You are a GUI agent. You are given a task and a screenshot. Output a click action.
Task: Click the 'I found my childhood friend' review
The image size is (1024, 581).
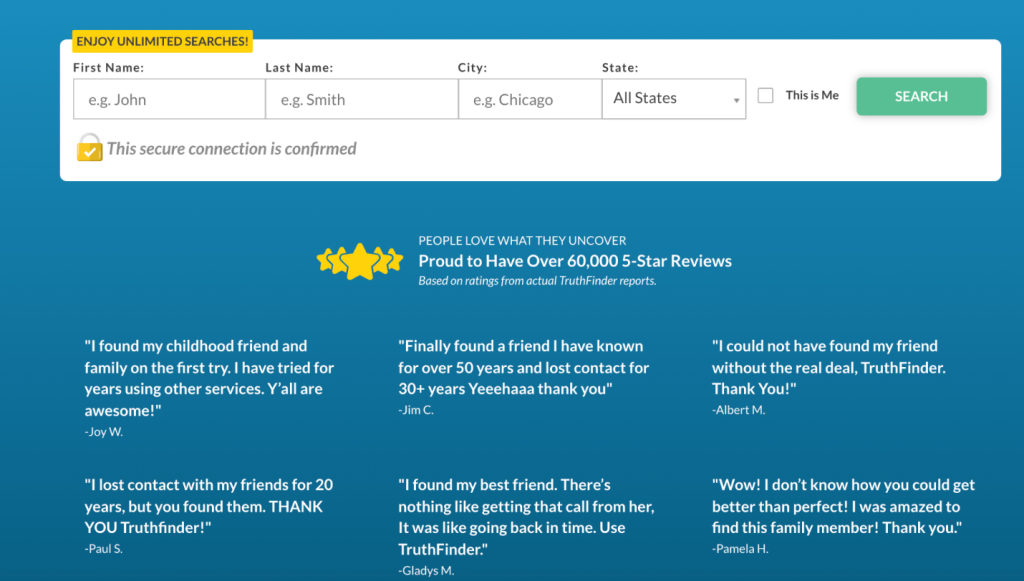209,378
